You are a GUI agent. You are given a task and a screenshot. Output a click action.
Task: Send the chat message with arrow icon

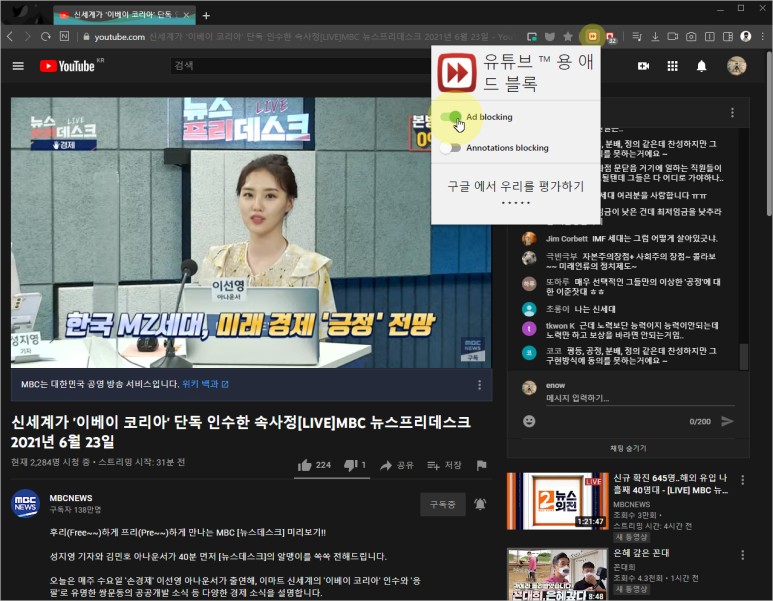tap(727, 421)
